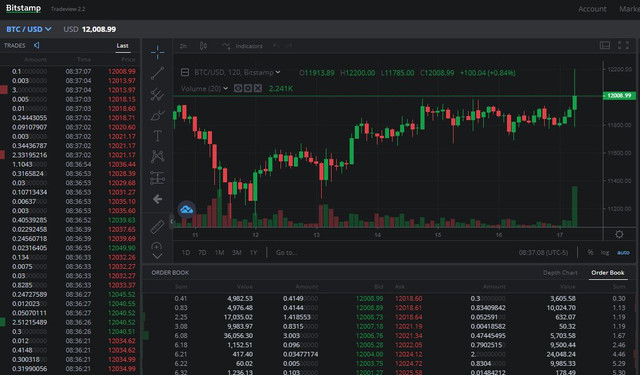Image resolution: width=640 pixels, height=375 pixels.
Task: Toggle the auto scale option
Action: 623,253
